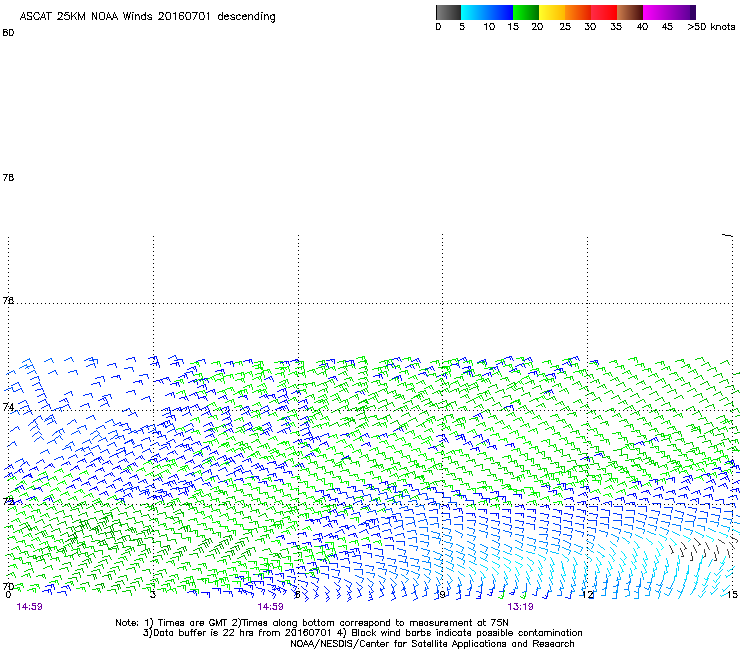Click the '10' label under the color scale

[489, 27]
